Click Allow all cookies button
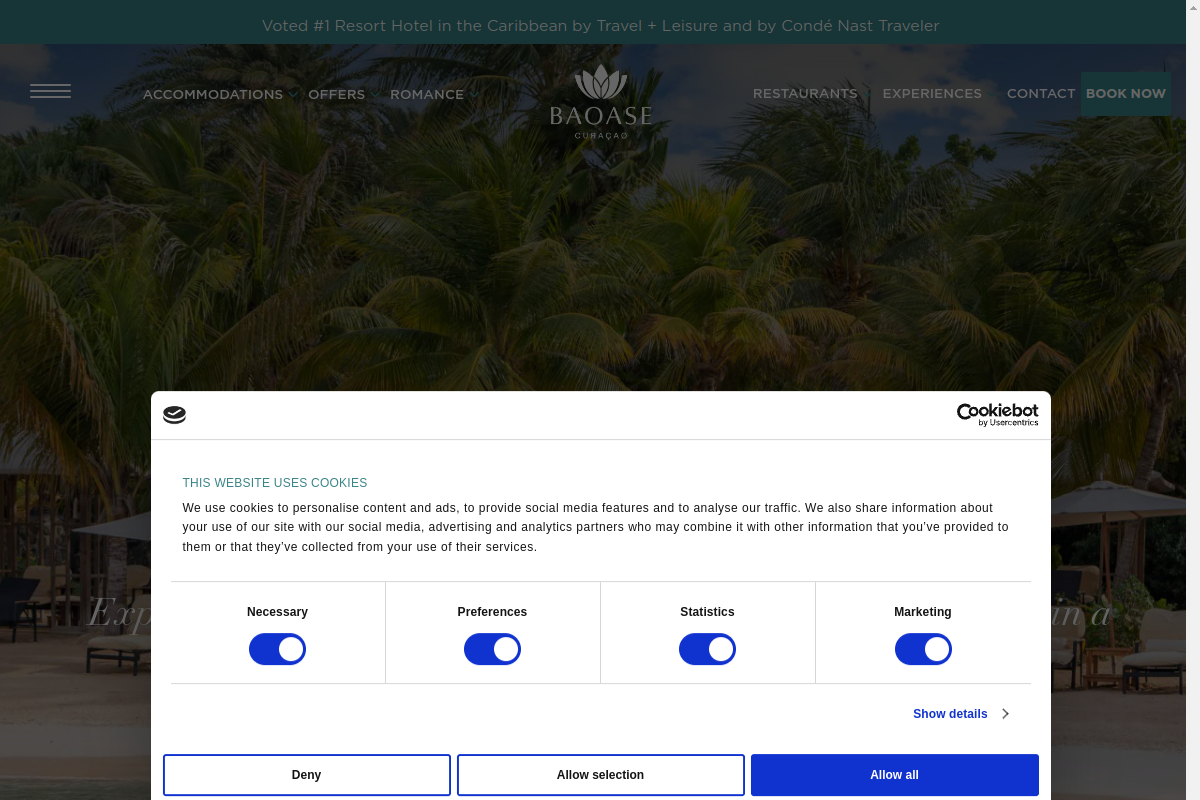Viewport: 1200px width, 800px height. click(895, 775)
